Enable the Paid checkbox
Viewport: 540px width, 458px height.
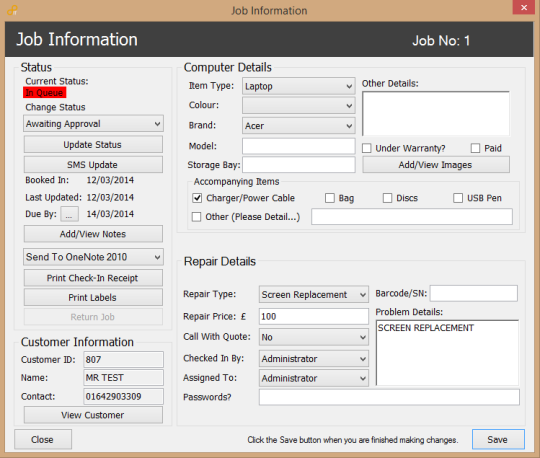point(475,148)
